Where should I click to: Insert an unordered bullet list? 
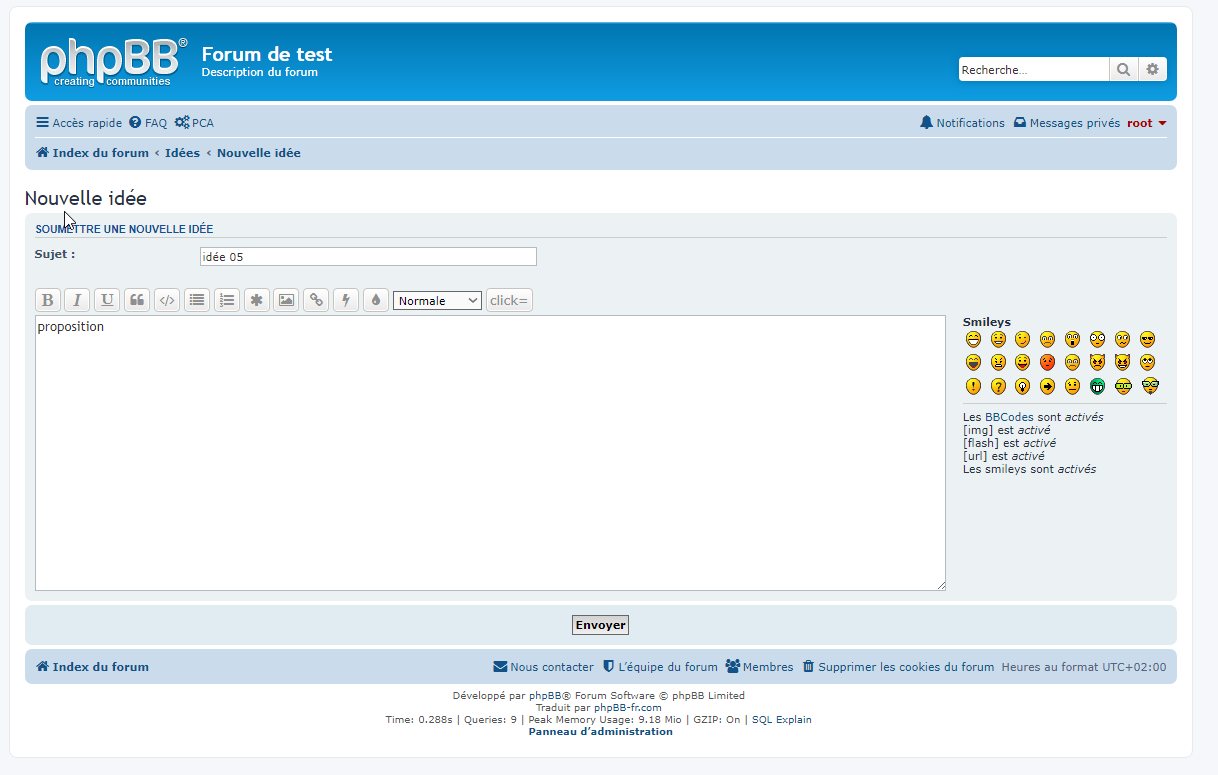point(197,300)
